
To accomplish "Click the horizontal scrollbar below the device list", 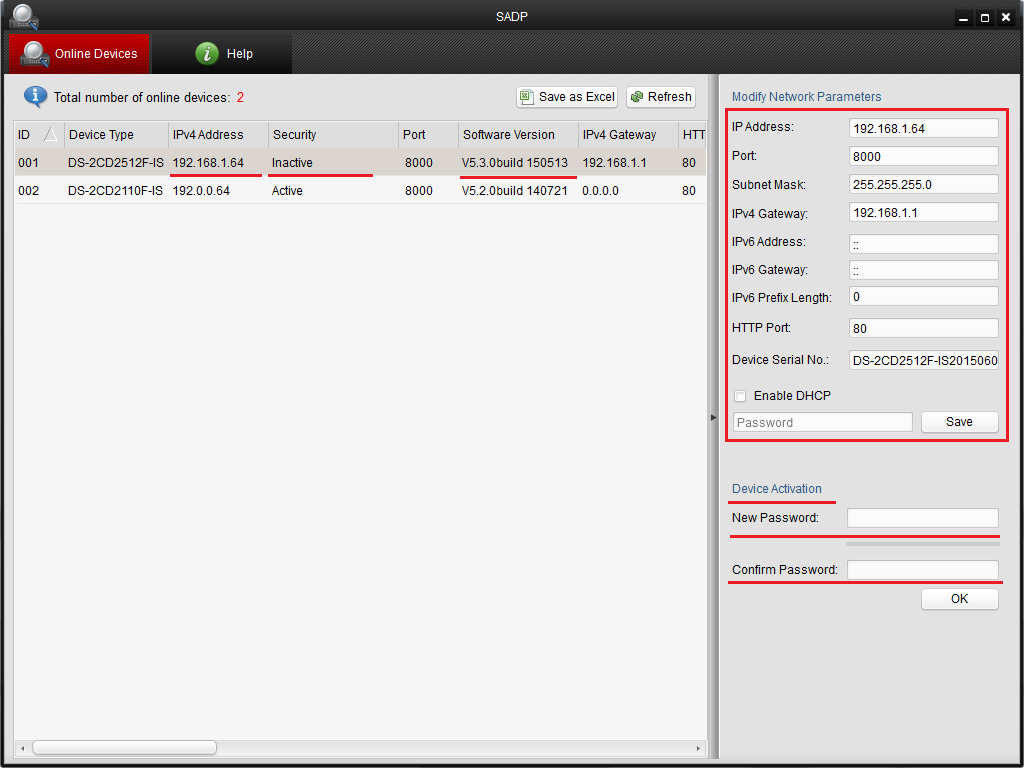I will tap(123, 746).
